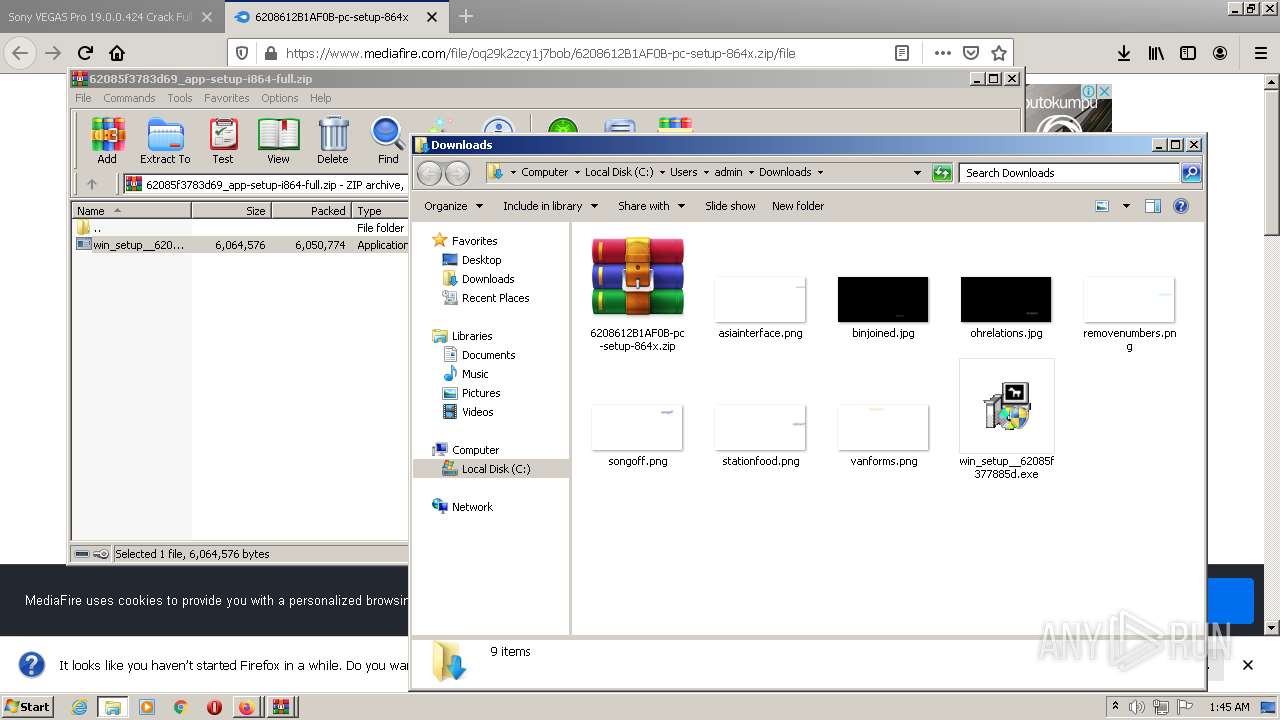Click the Find magnifier icon in WinRAR
This screenshot has width=1280, height=720.
click(x=388, y=140)
